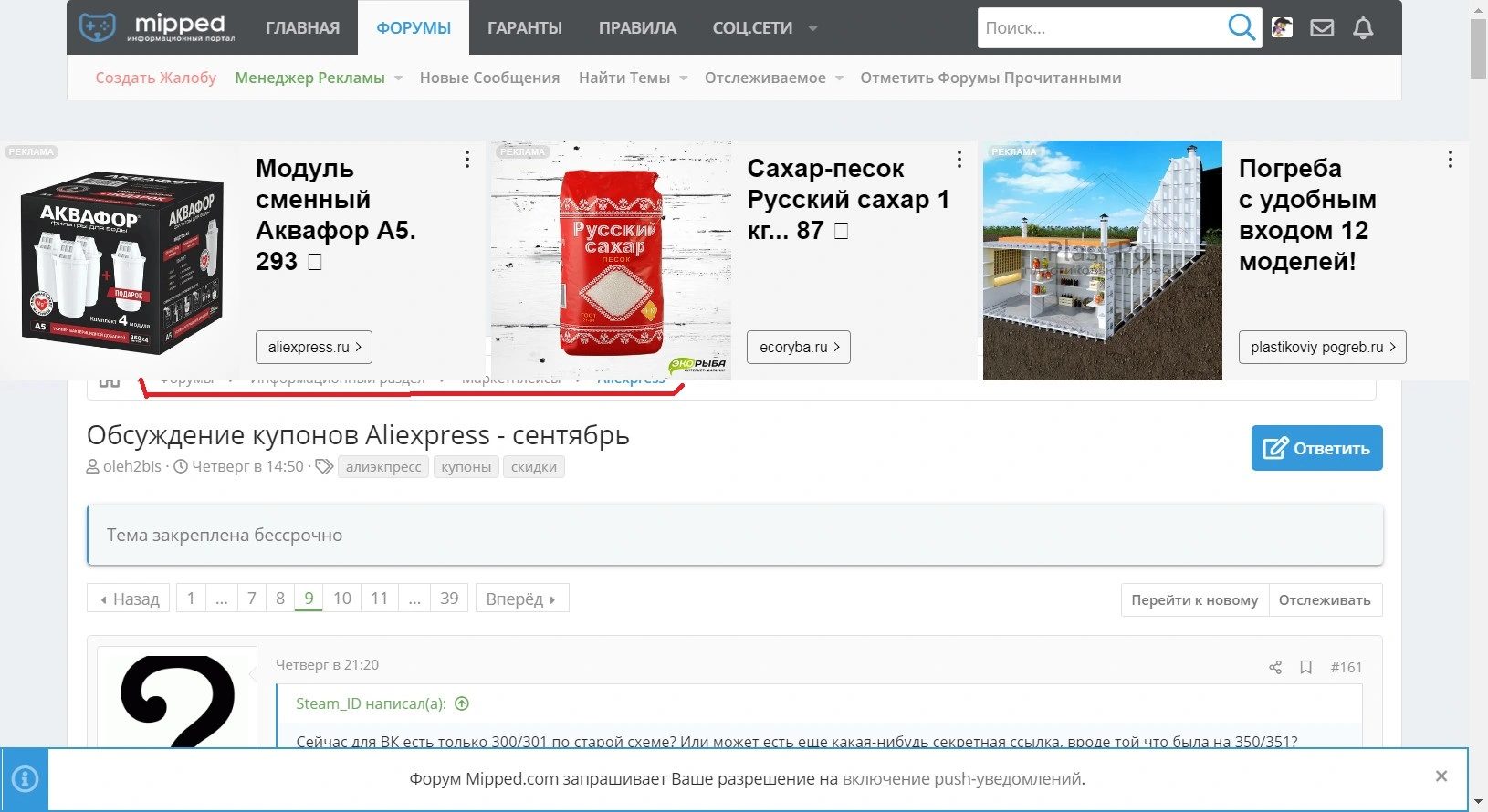Open the ГАРАНТЫ tab
Viewport: 1488px width, 812px height.
[x=525, y=28]
